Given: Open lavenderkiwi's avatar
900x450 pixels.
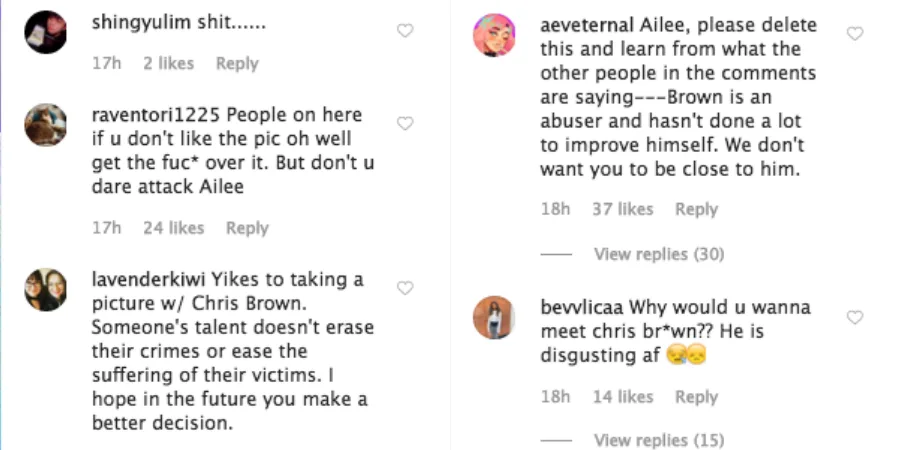Looking at the screenshot, I should pos(45,290).
